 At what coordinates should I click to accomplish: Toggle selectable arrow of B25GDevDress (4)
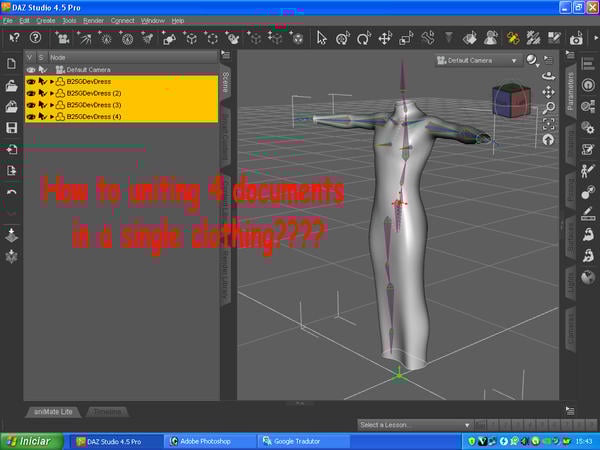[42, 117]
